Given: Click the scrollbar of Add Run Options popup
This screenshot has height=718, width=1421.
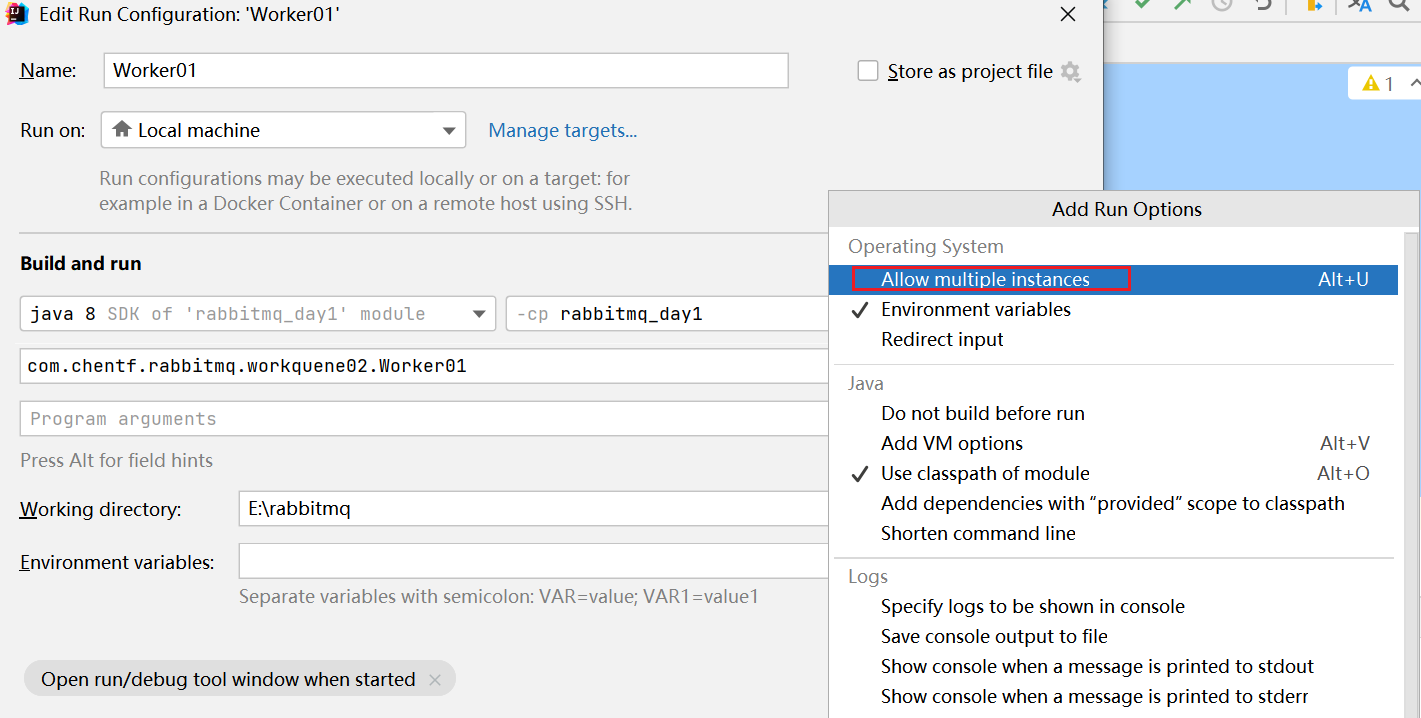Looking at the screenshot, I should [x=1411, y=475].
